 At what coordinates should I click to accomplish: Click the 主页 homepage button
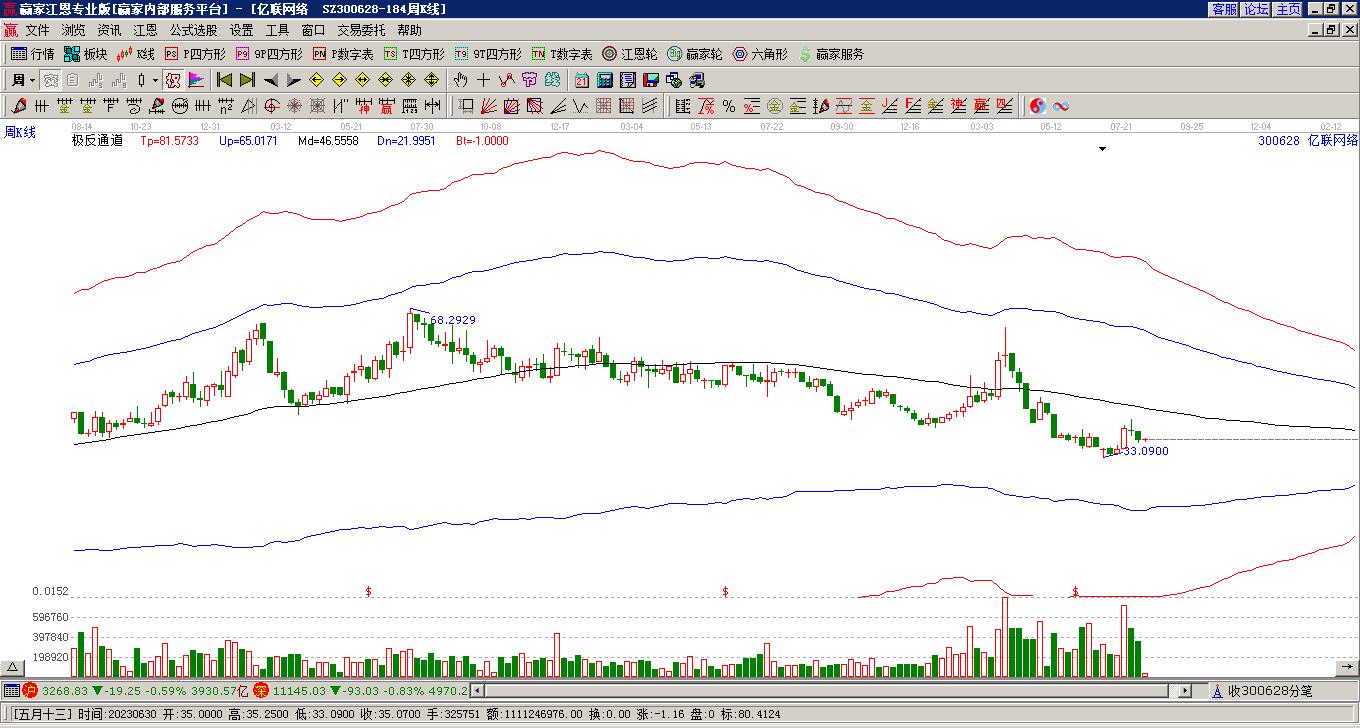(x=1288, y=9)
